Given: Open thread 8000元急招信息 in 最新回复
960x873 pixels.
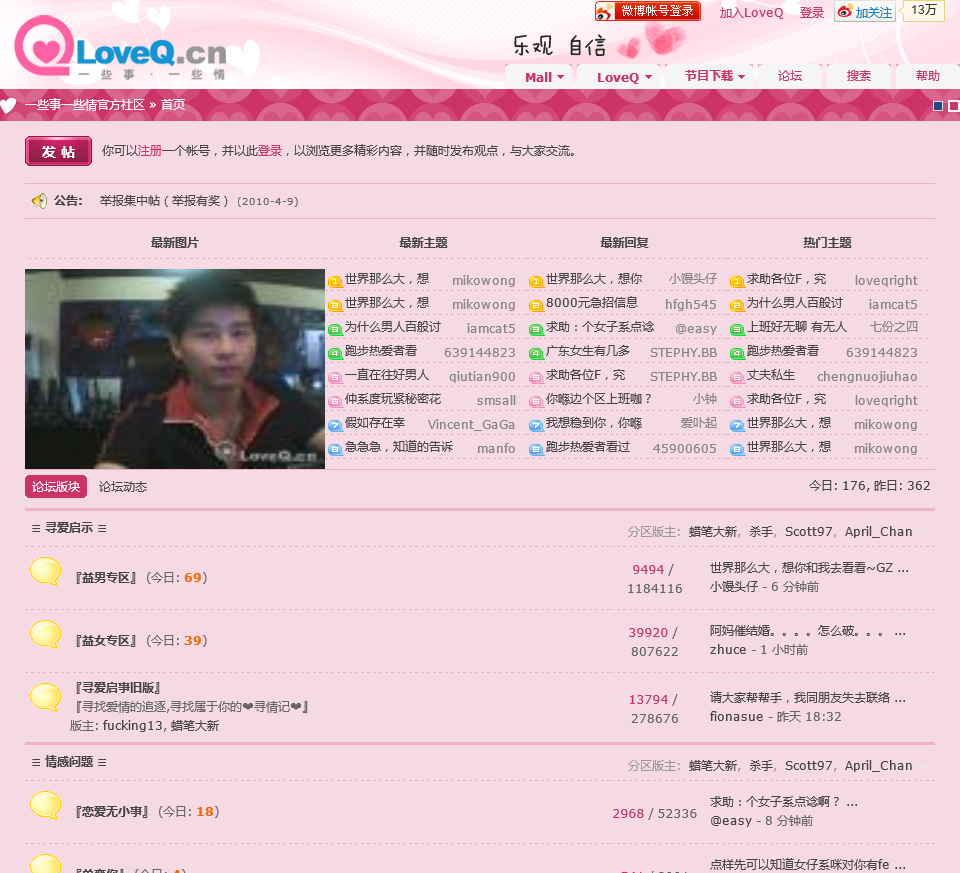Looking at the screenshot, I should pos(591,302).
